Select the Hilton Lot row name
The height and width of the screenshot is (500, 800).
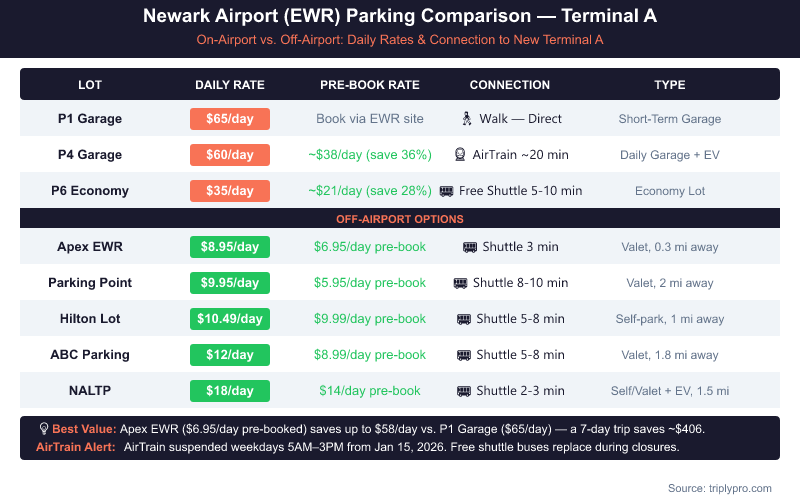click(90, 319)
